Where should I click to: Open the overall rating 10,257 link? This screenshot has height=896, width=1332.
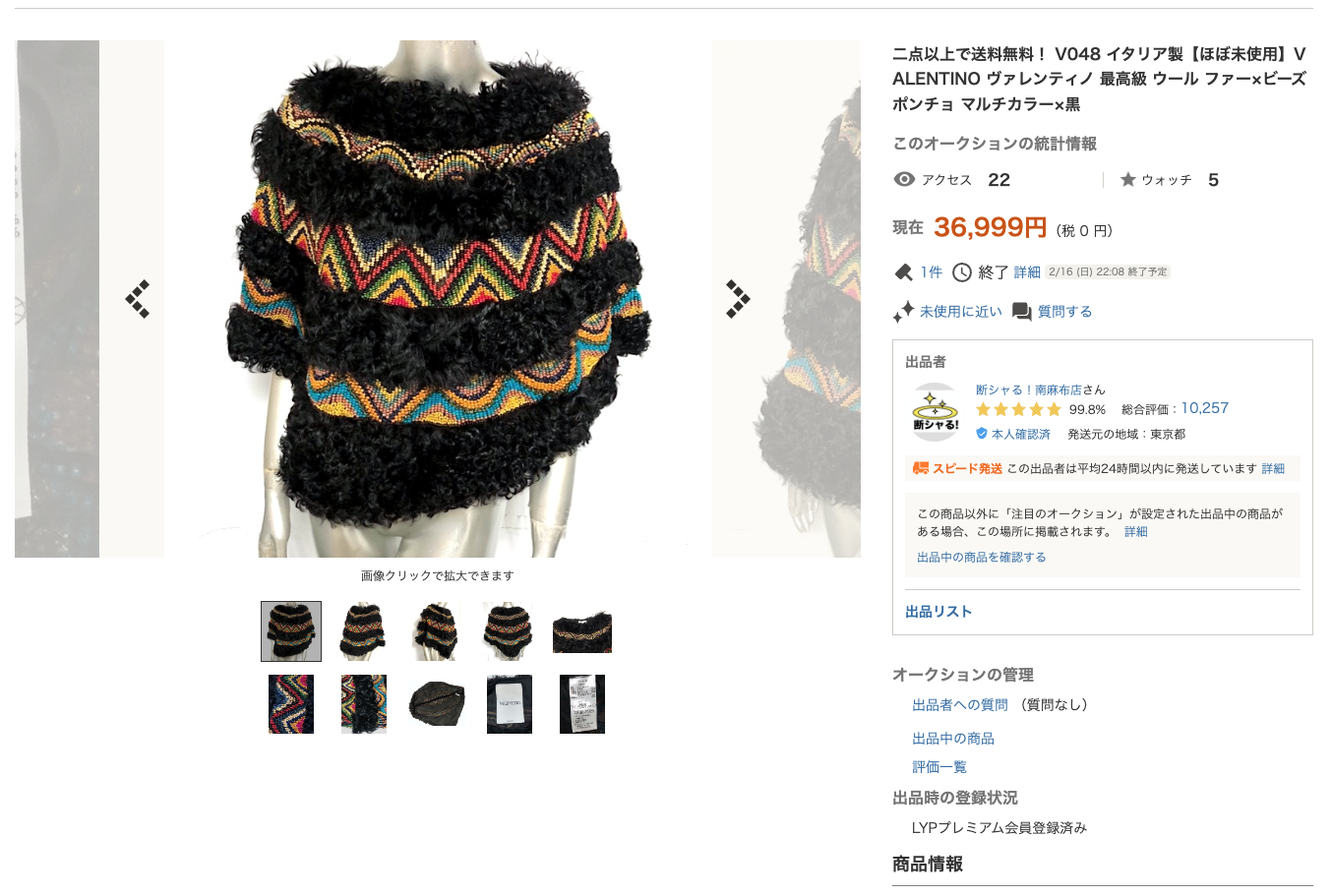(1204, 408)
